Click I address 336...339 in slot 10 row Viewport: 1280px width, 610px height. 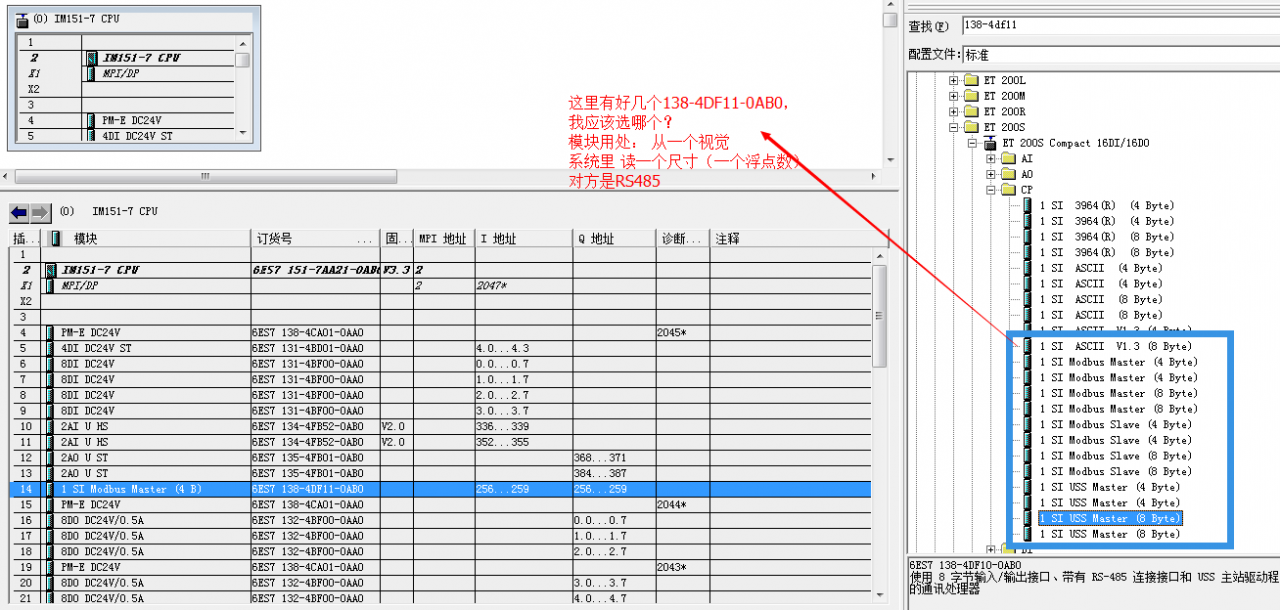tap(502, 426)
